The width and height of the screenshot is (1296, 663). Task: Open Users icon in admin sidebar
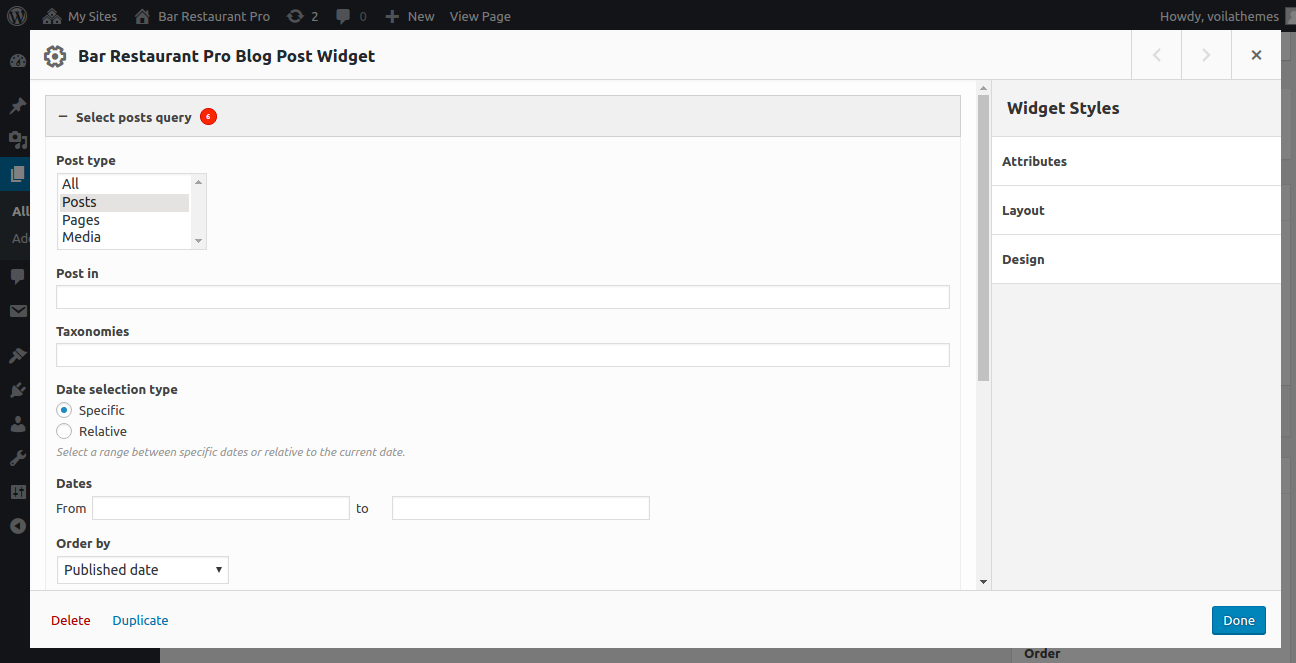tap(17, 424)
